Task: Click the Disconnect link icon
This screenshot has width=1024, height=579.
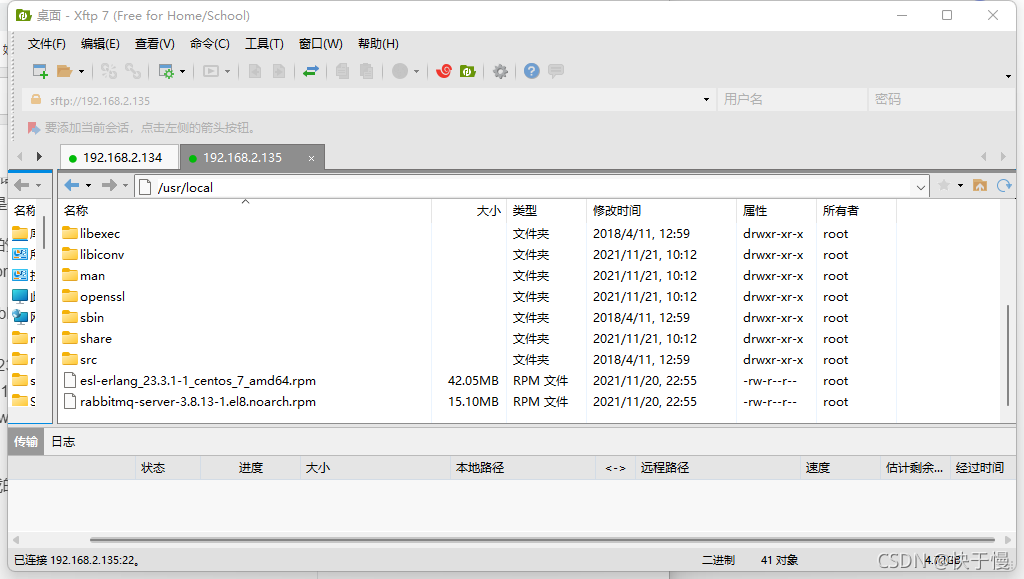Action: [x=133, y=71]
